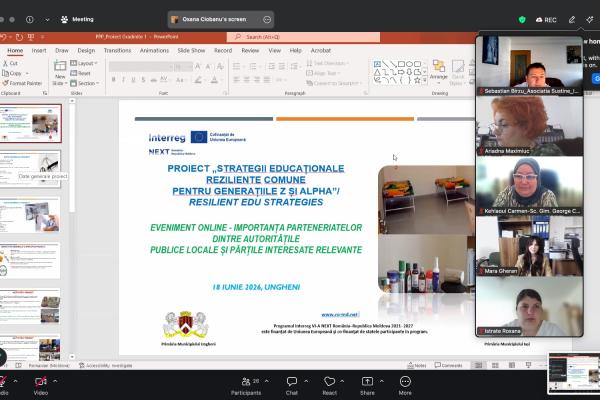The image size is (600, 400).
Task: Click the Increase Font Size icon
Action: pyautogui.click(x=198, y=67)
